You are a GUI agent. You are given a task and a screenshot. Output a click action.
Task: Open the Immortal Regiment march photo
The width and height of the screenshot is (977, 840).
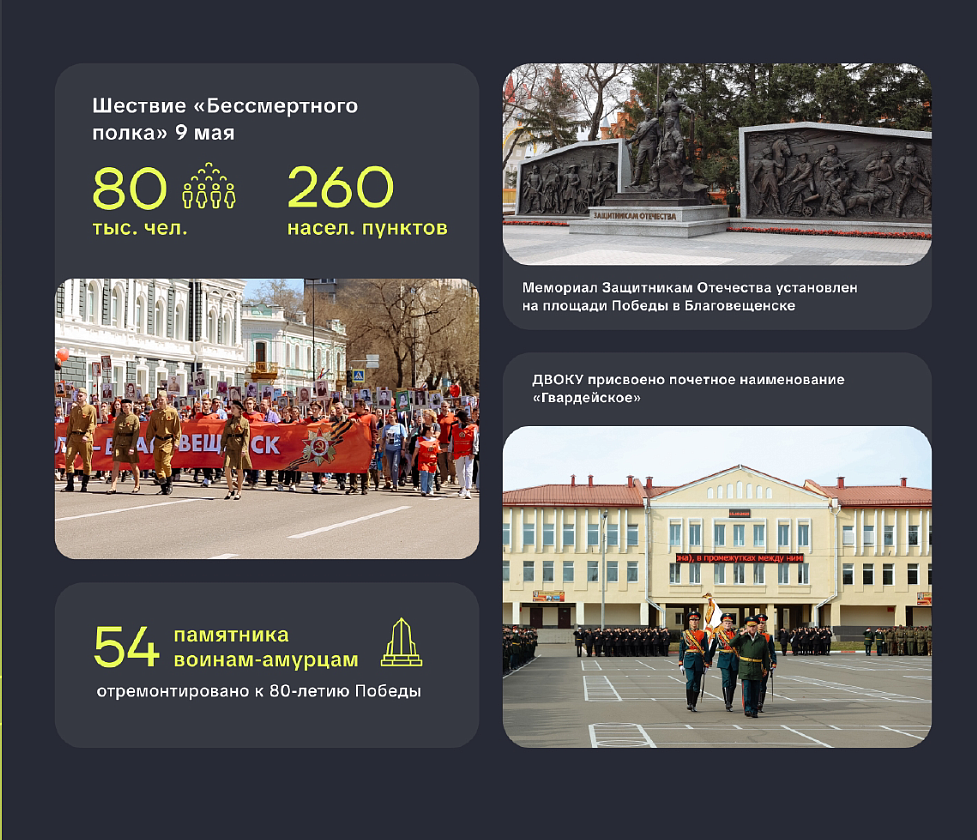267,418
